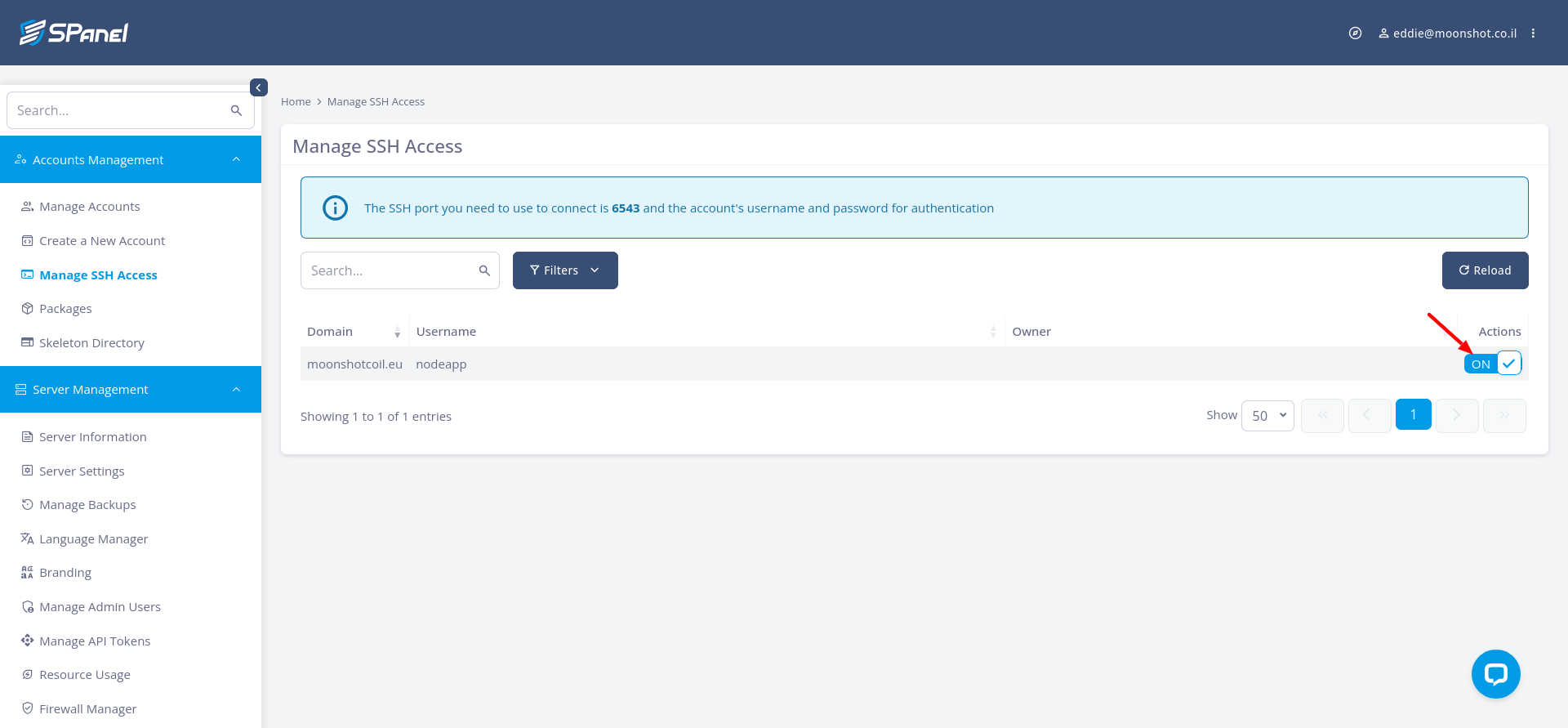Click the table search magnifier icon
Viewport: 1568px width, 728px height.
(x=484, y=270)
